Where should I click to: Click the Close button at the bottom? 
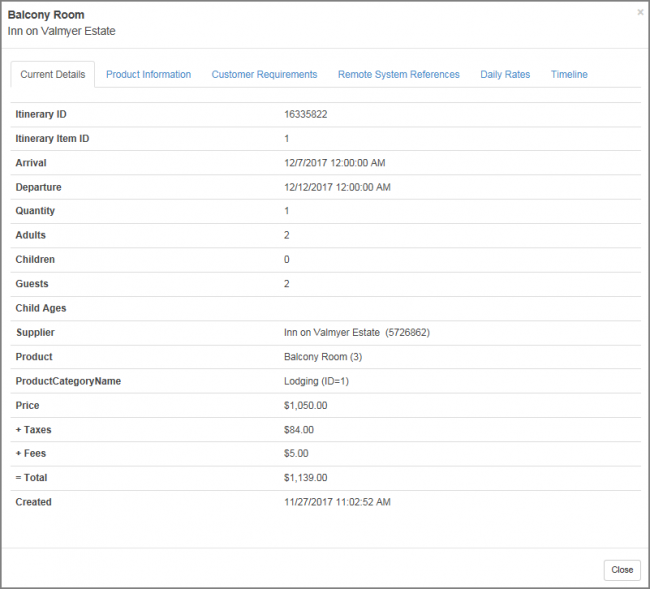[622, 569]
